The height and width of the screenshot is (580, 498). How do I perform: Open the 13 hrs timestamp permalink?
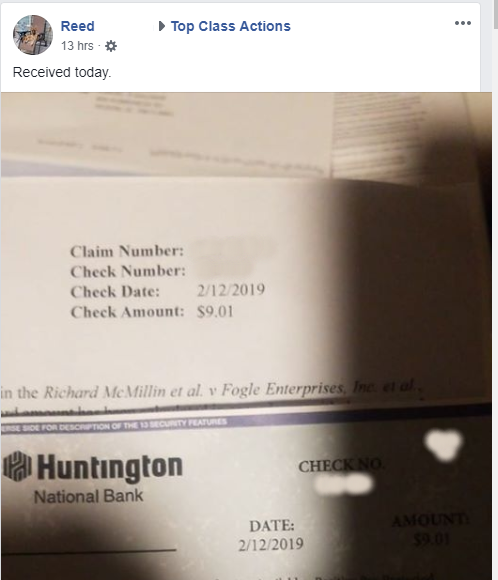pyautogui.click(x=77, y=46)
